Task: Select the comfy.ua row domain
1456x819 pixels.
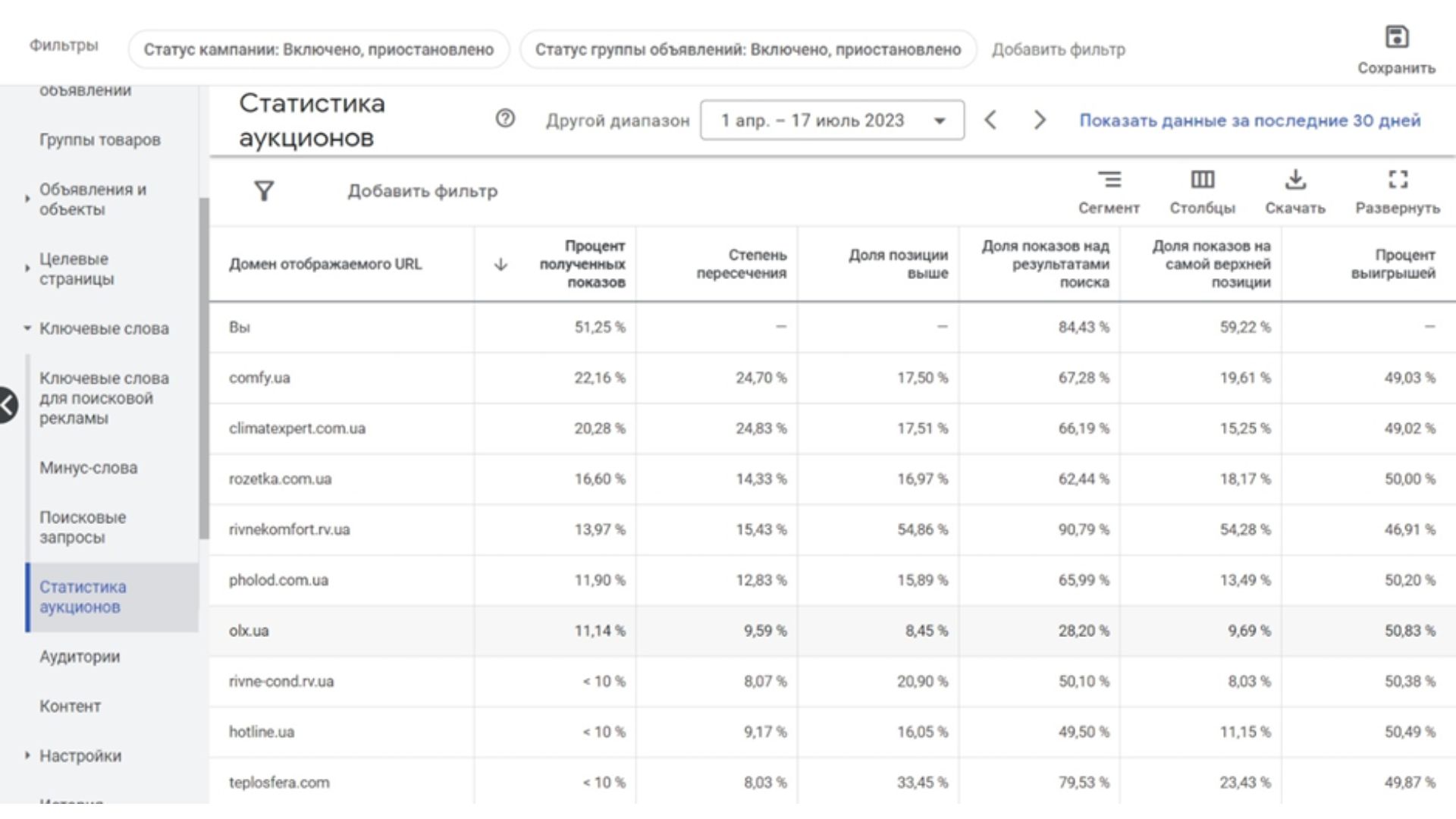Action: point(259,378)
